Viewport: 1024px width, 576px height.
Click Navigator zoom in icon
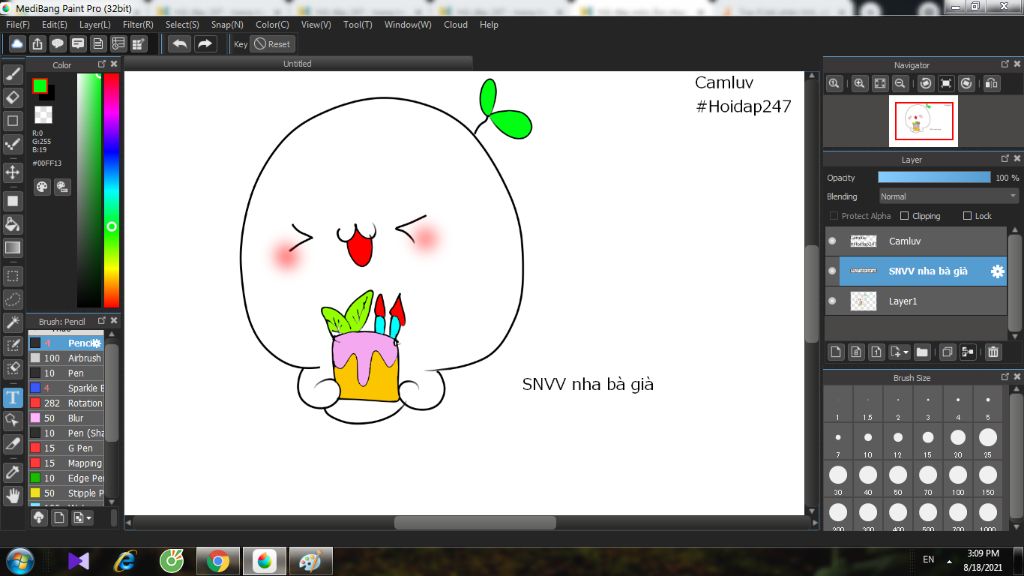[859, 84]
